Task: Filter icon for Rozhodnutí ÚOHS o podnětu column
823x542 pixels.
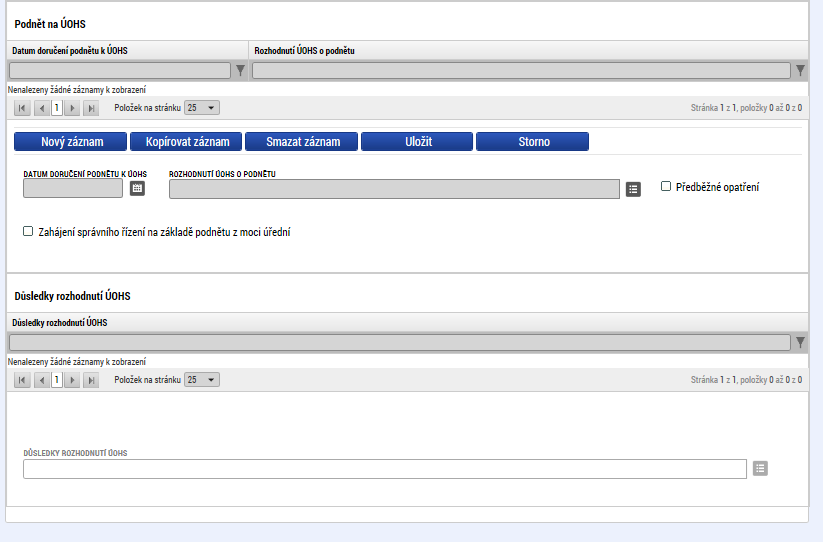Action: pos(800,70)
